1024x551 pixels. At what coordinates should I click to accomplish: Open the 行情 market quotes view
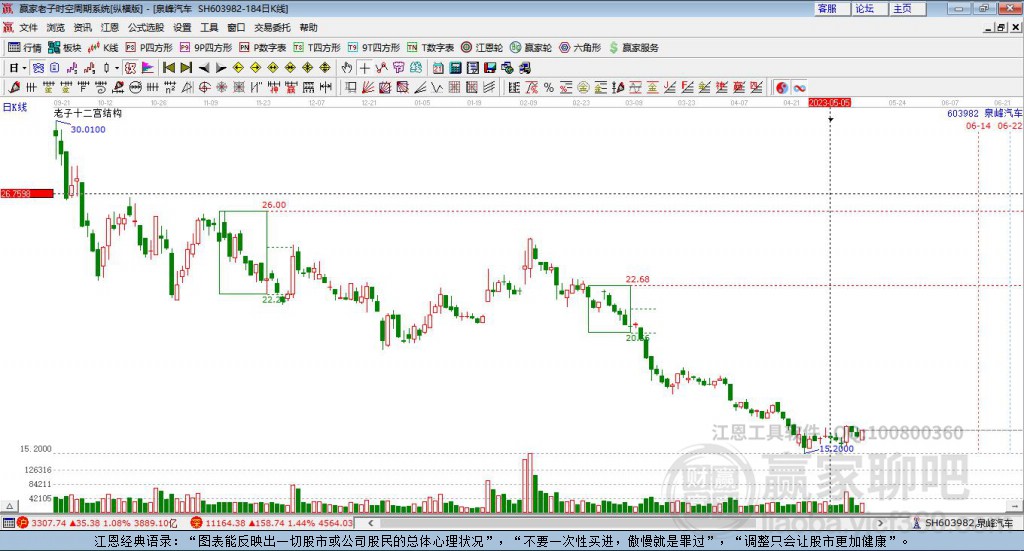[25, 48]
